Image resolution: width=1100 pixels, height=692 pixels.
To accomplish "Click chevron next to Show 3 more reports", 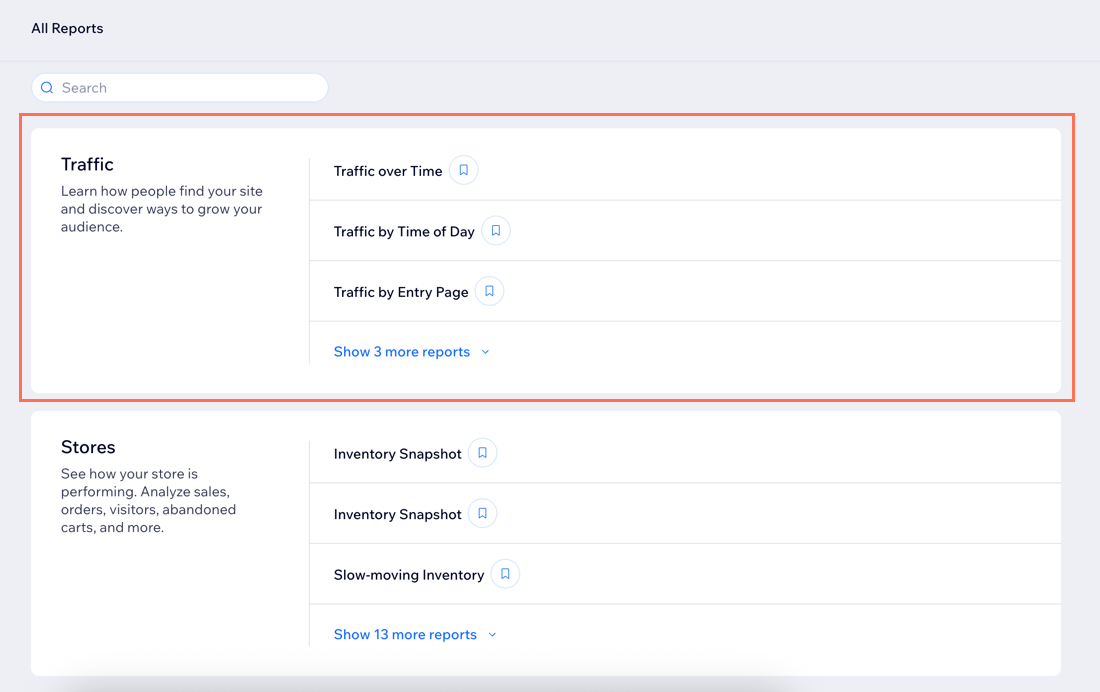I will pyautogui.click(x=485, y=352).
